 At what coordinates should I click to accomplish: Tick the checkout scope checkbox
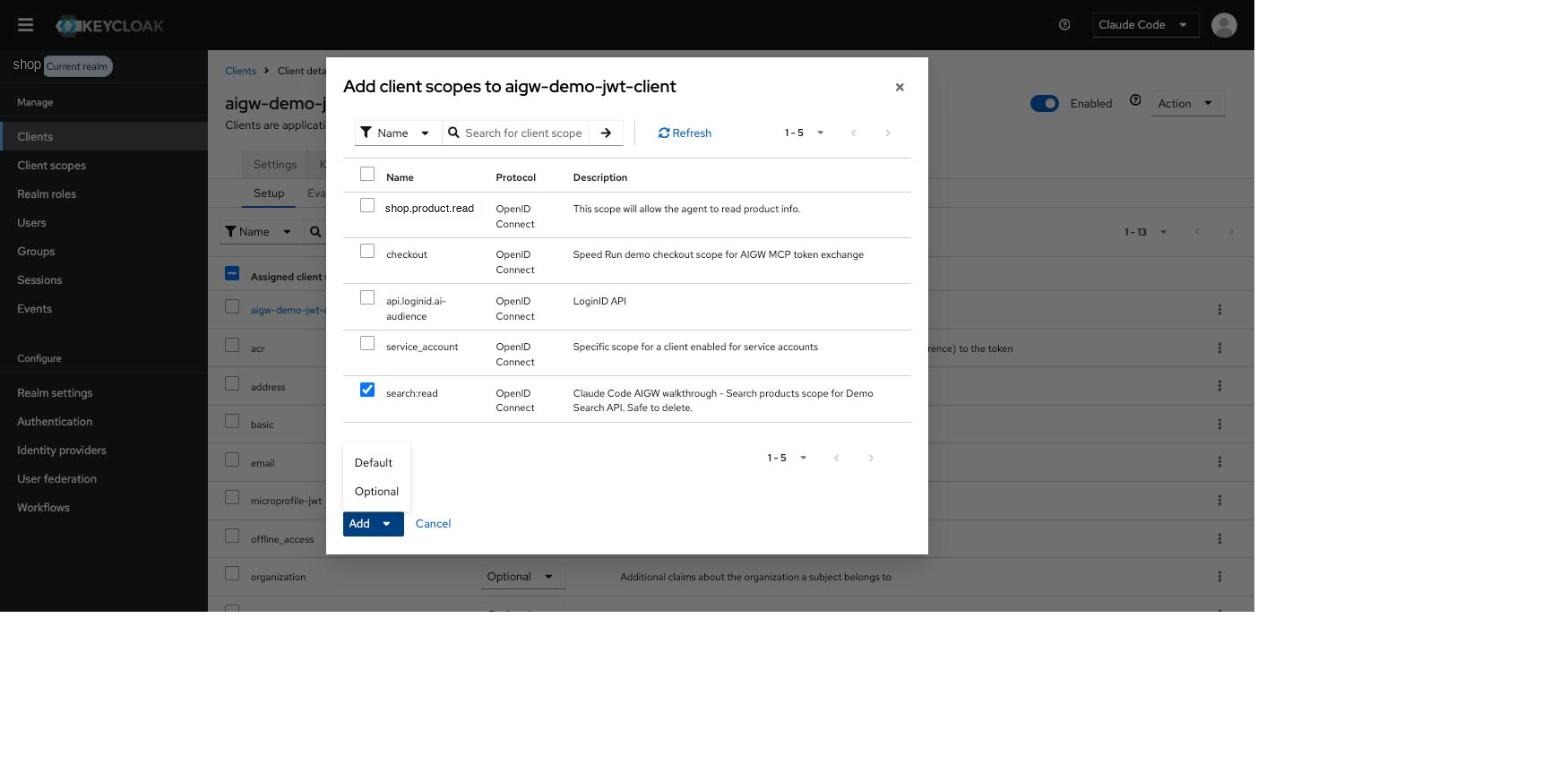(x=367, y=251)
